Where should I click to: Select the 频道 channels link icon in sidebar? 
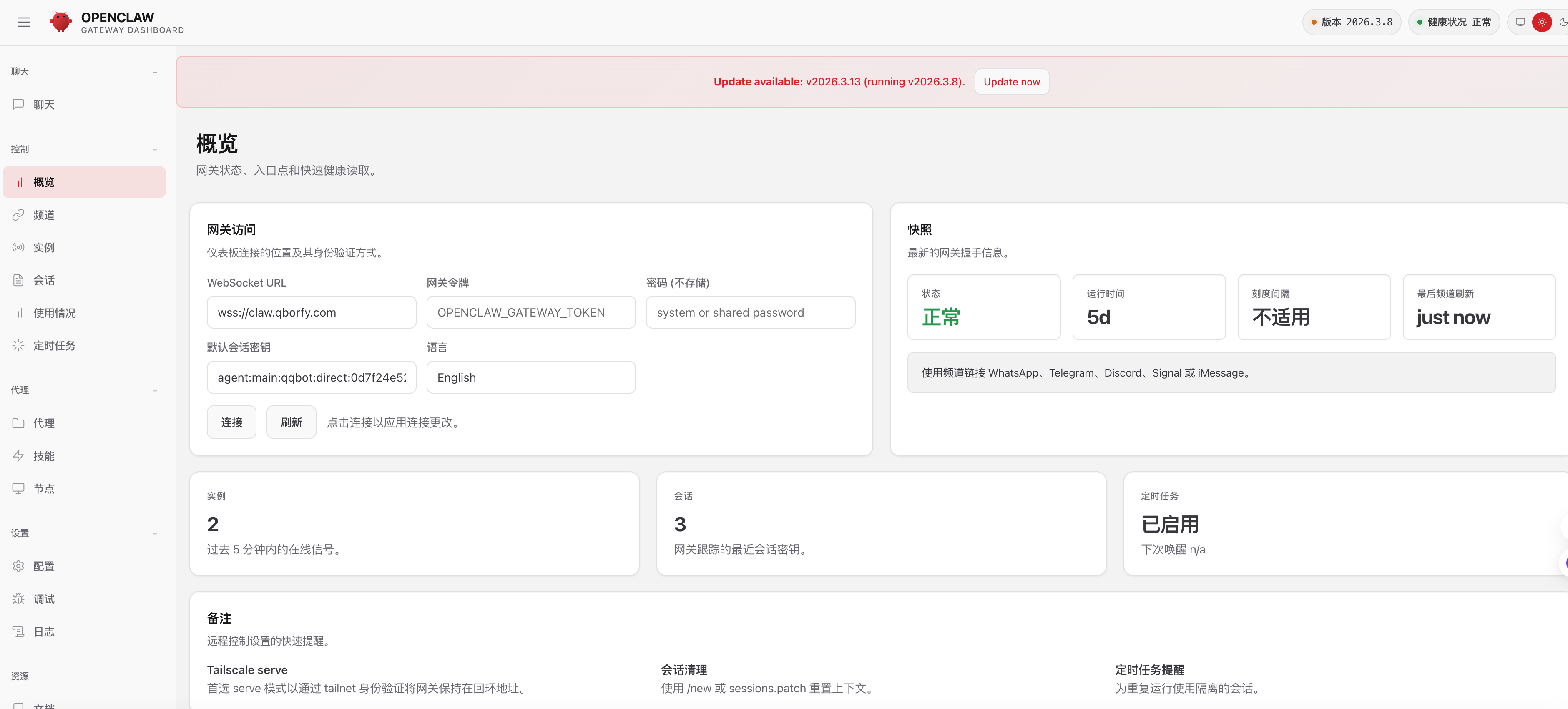18,214
